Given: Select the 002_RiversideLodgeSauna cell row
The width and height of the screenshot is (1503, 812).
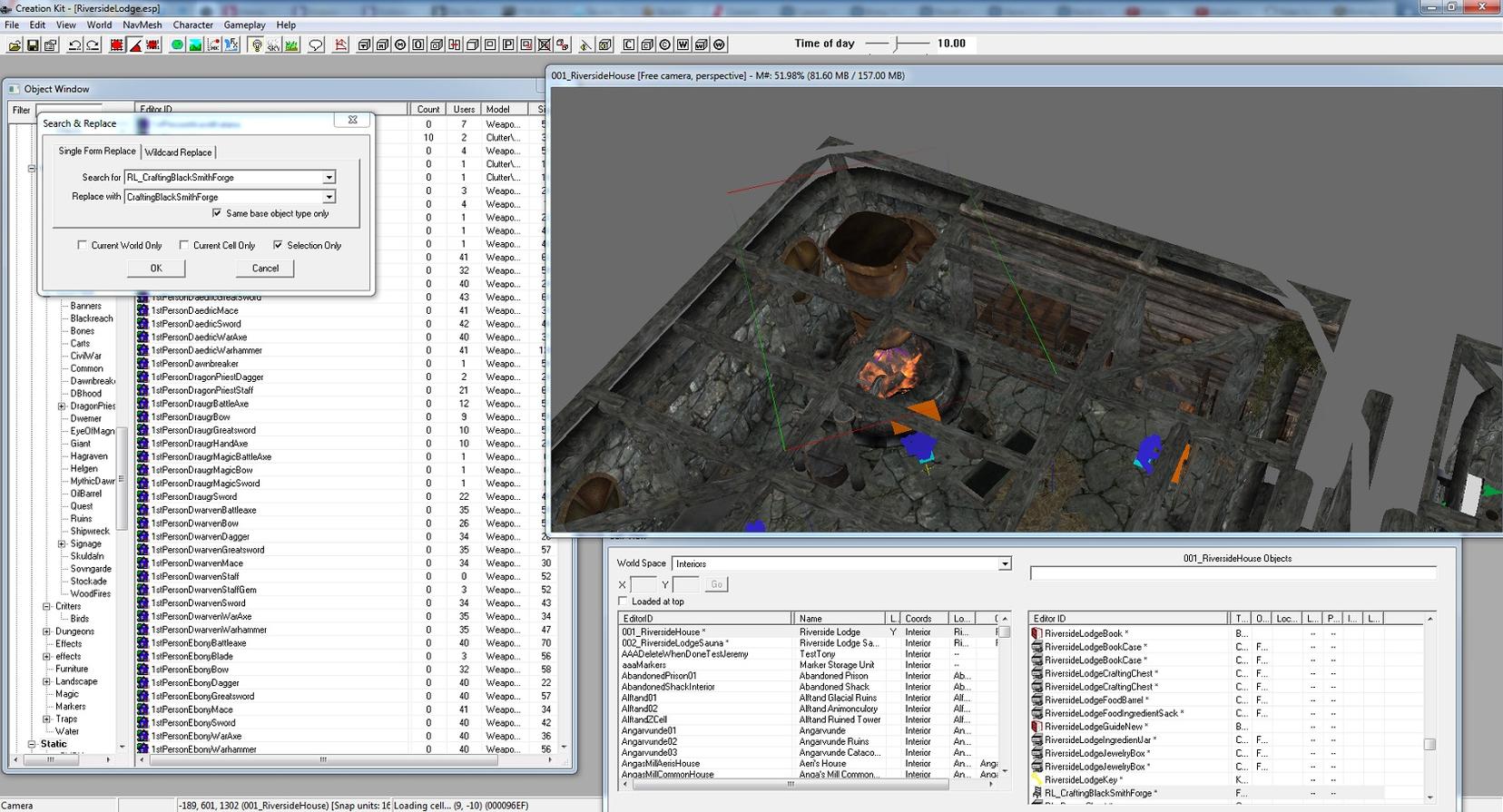Looking at the screenshot, I should click(674, 643).
